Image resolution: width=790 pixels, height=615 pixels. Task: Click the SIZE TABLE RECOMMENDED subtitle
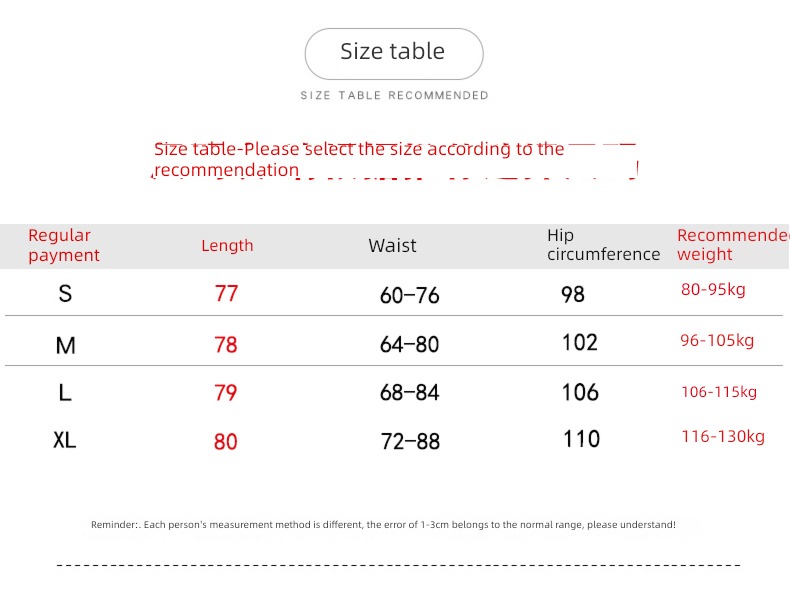[394, 96]
